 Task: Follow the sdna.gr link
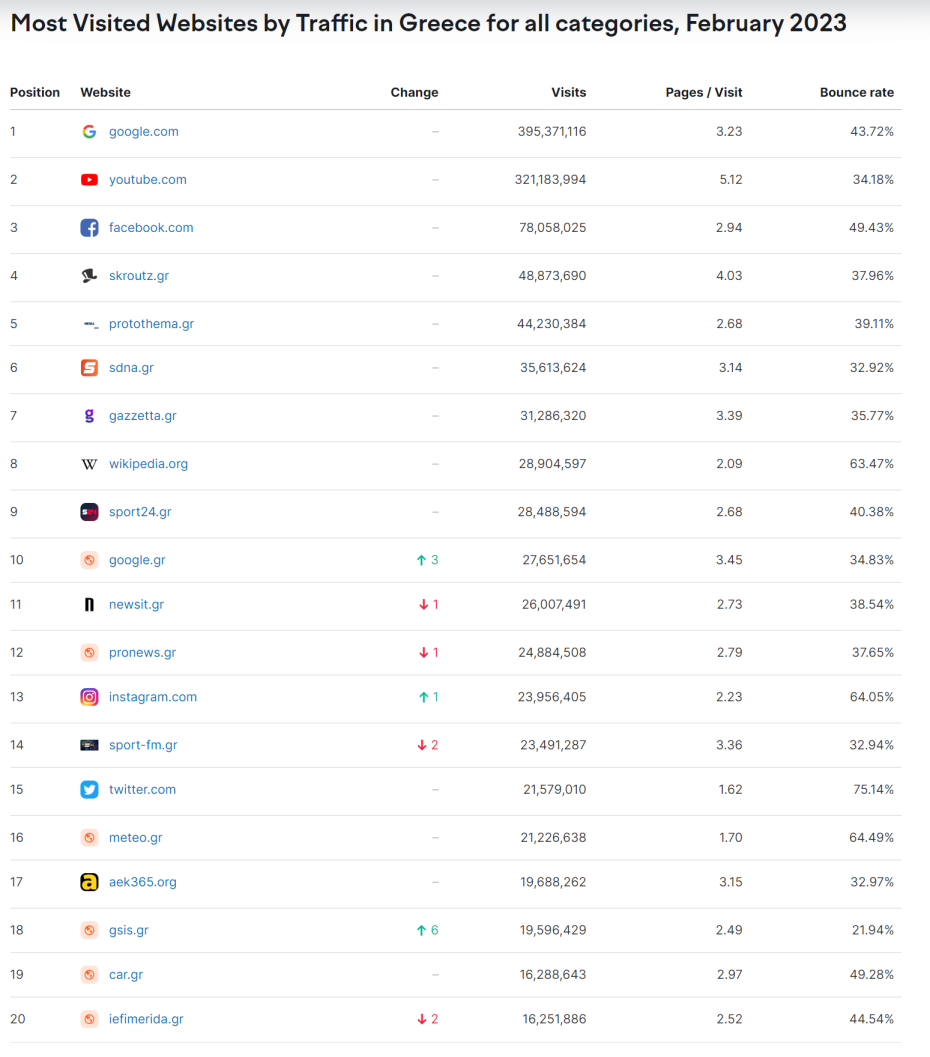[131, 368]
